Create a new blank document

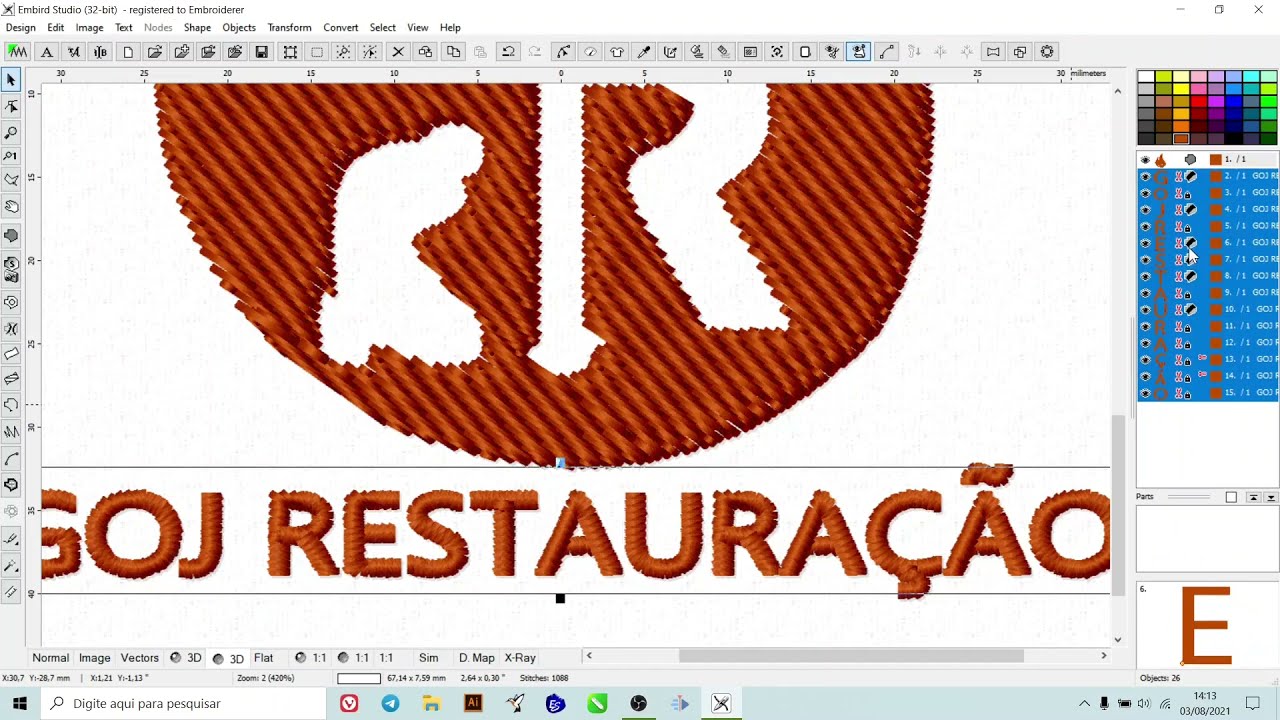128,52
